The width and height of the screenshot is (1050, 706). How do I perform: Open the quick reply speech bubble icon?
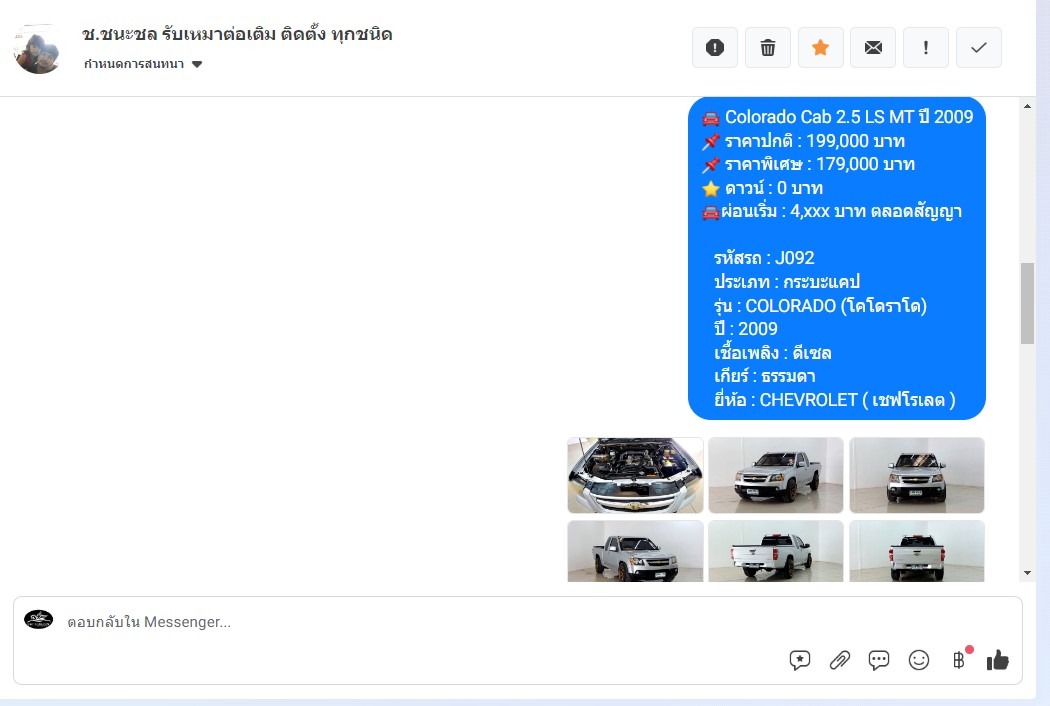[x=879, y=660]
